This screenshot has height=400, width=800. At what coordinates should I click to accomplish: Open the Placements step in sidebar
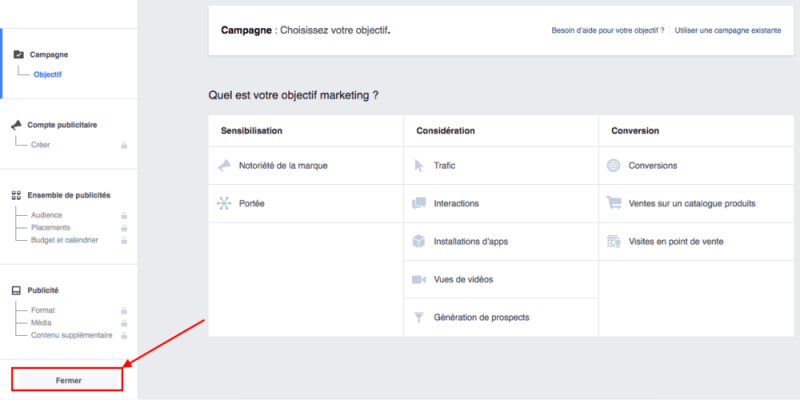tap(51, 228)
